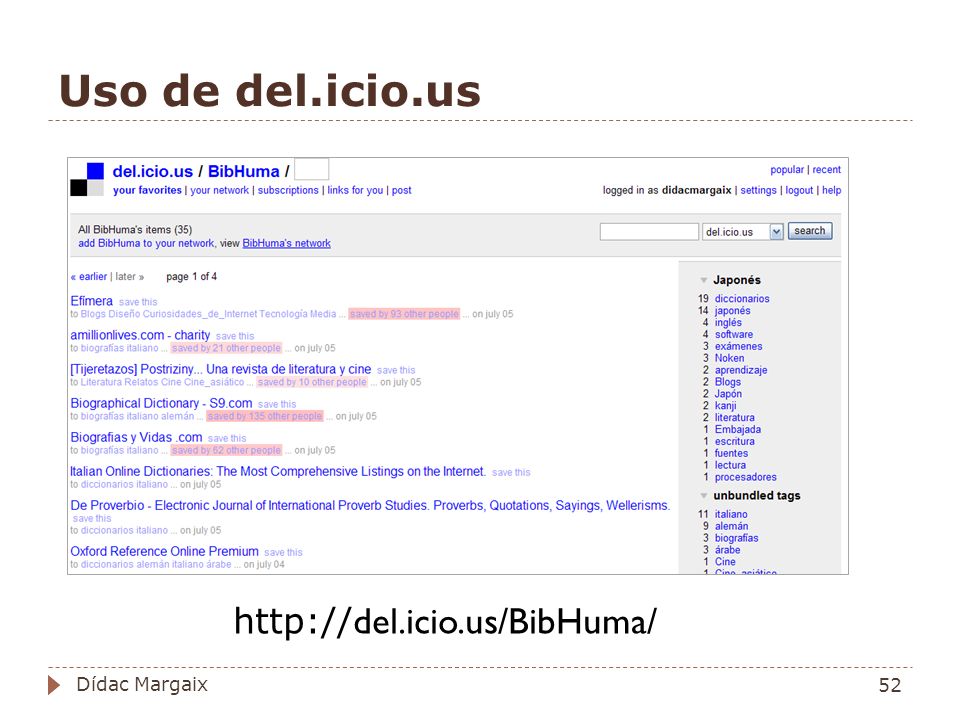This screenshot has height=720, width=960.
Task: Open your network page
Action: (219, 190)
